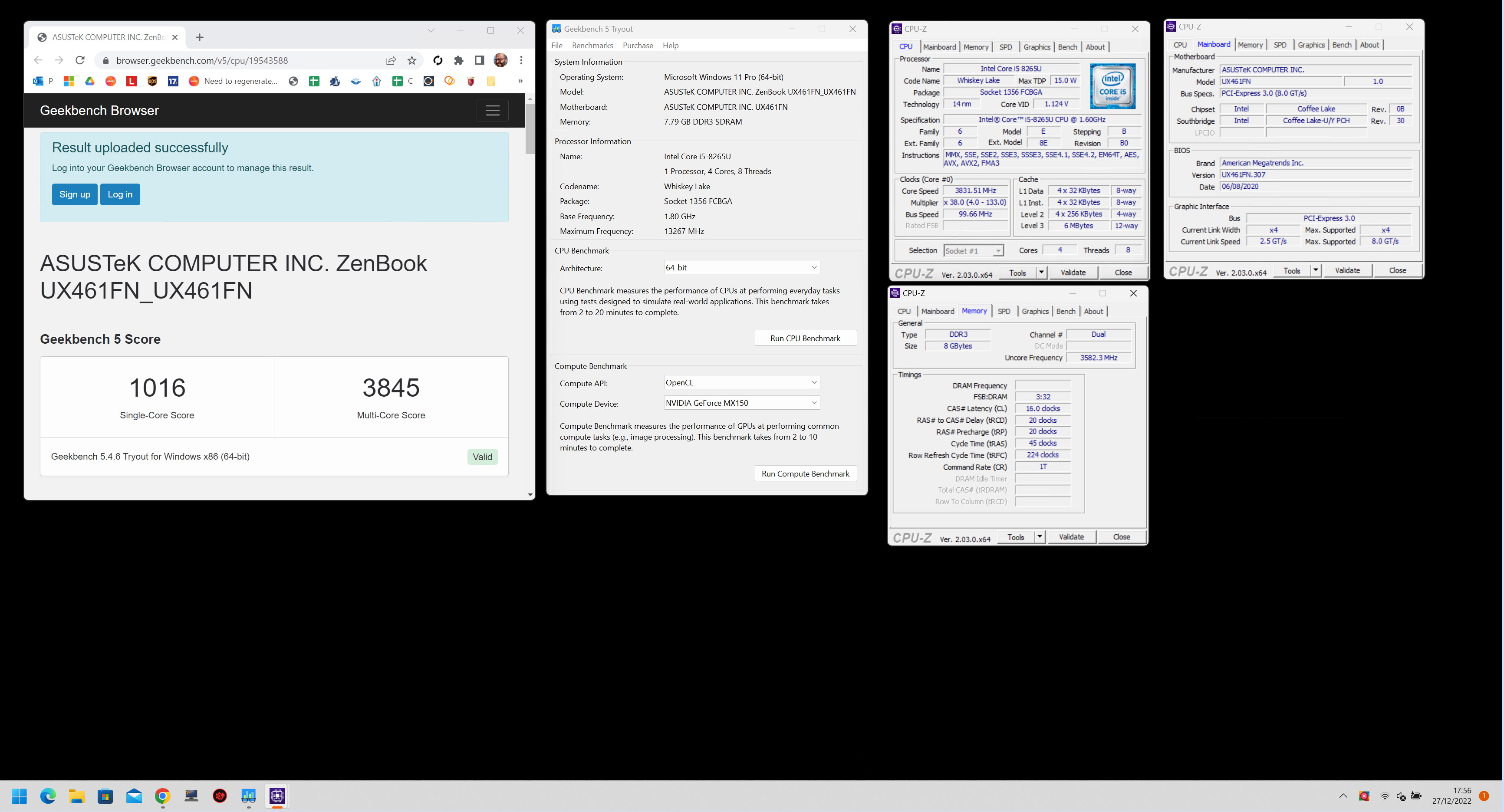The width and height of the screenshot is (1504, 812).
Task: Open the Geekbench File menu
Action: pos(556,46)
